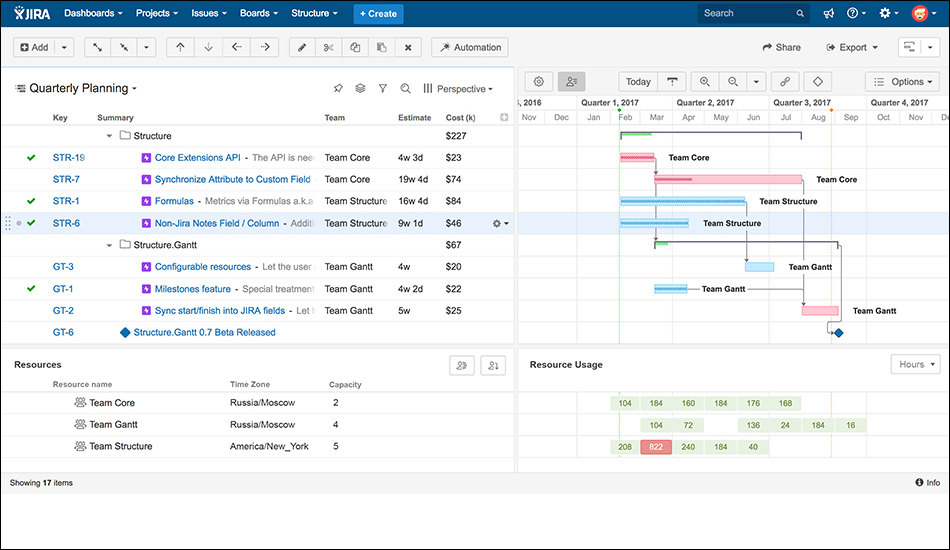Image resolution: width=950 pixels, height=550 pixels.
Task: Open the Perspective dropdown
Action: (458, 88)
